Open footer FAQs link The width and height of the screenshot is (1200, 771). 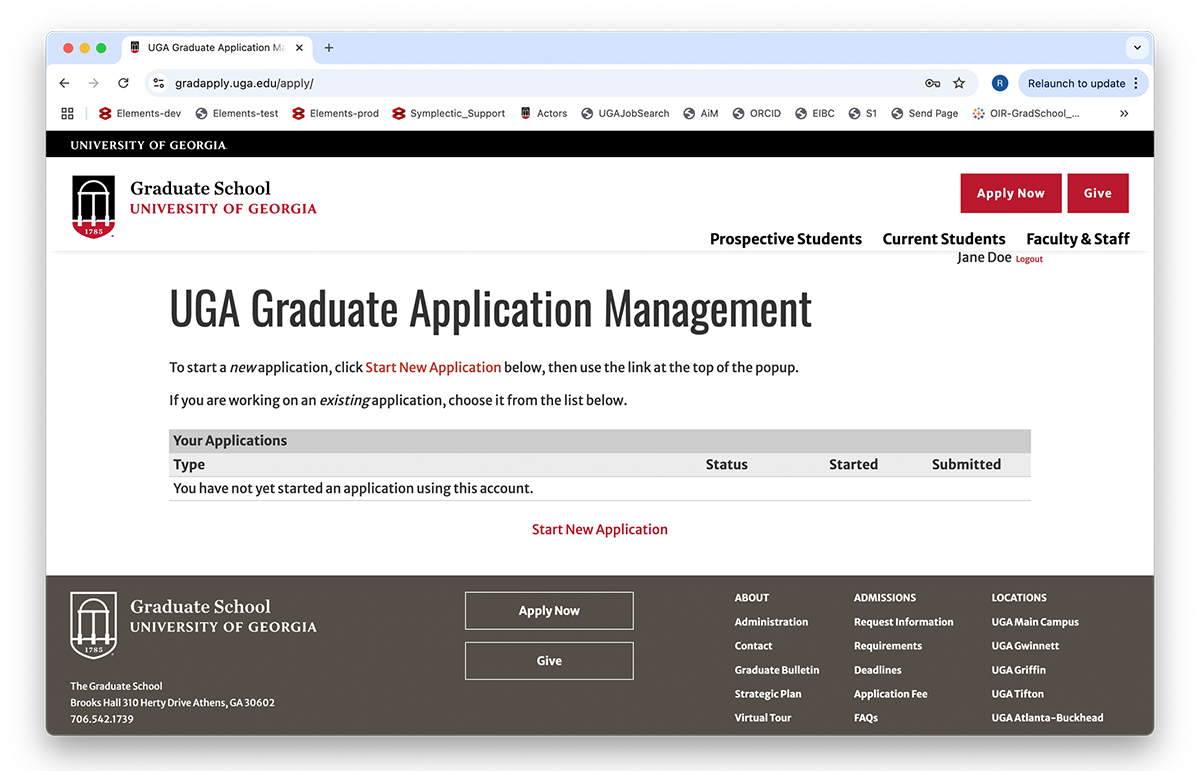(866, 718)
